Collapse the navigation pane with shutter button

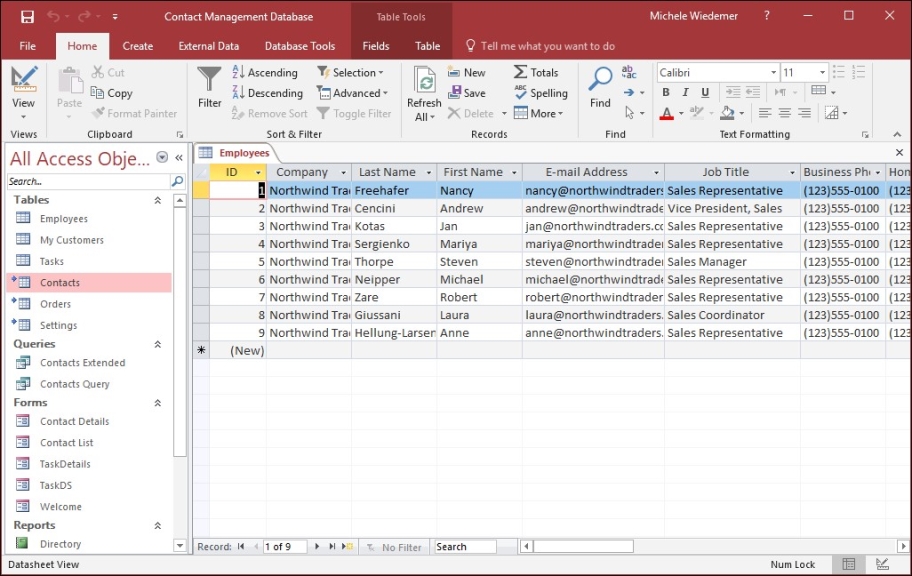(x=179, y=158)
